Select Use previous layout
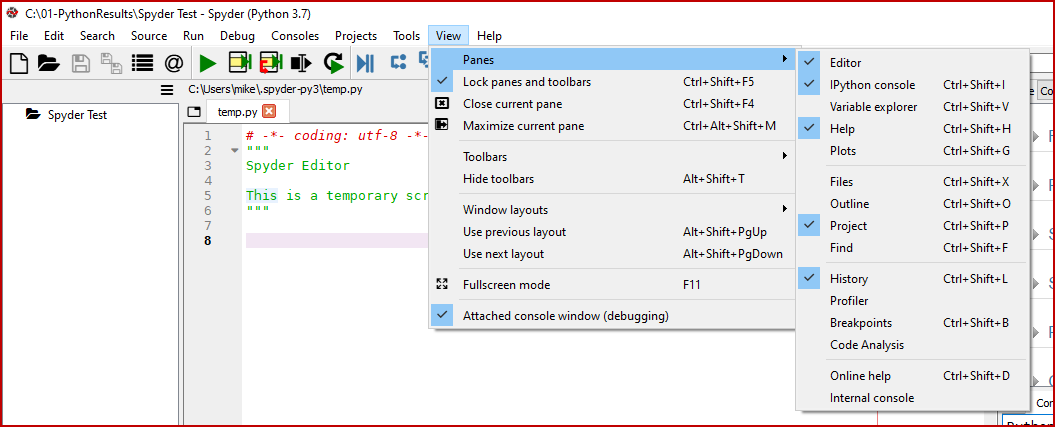This screenshot has width=1055, height=427. pos(612,232)
